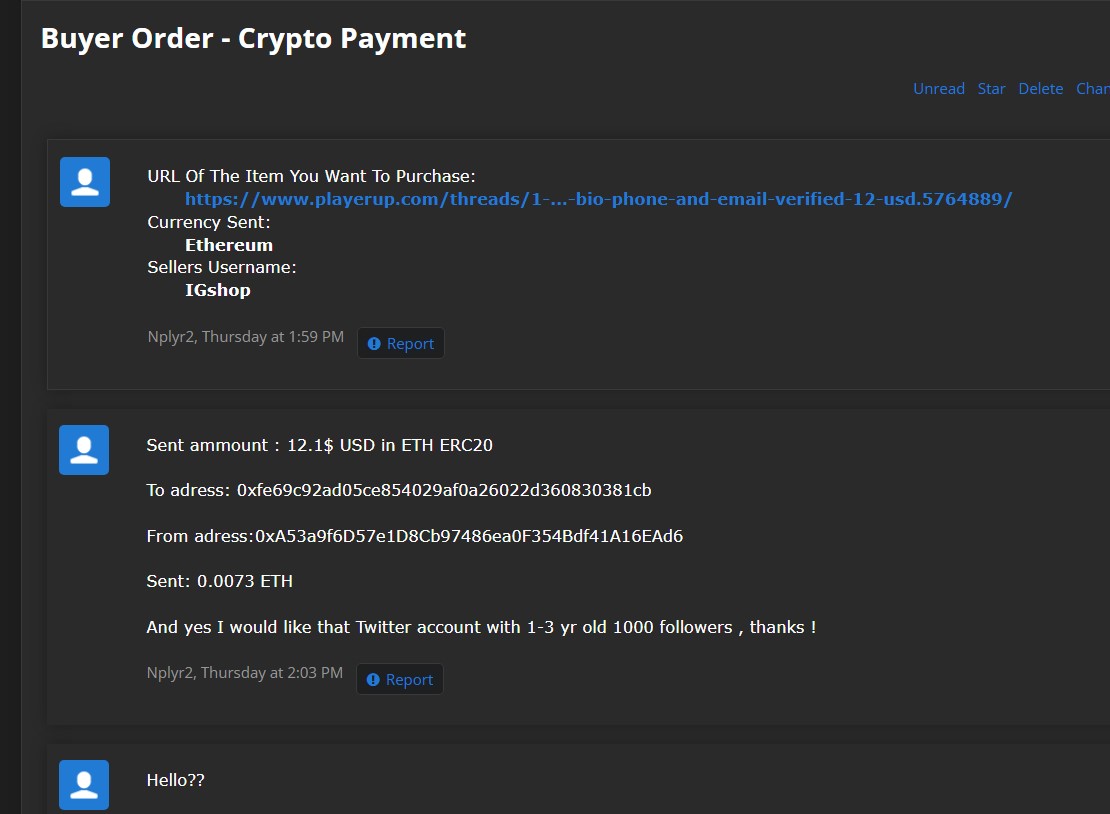1110x814 pixels.
Task: Report the 1:59 PM post
Action: pos(401,344)
